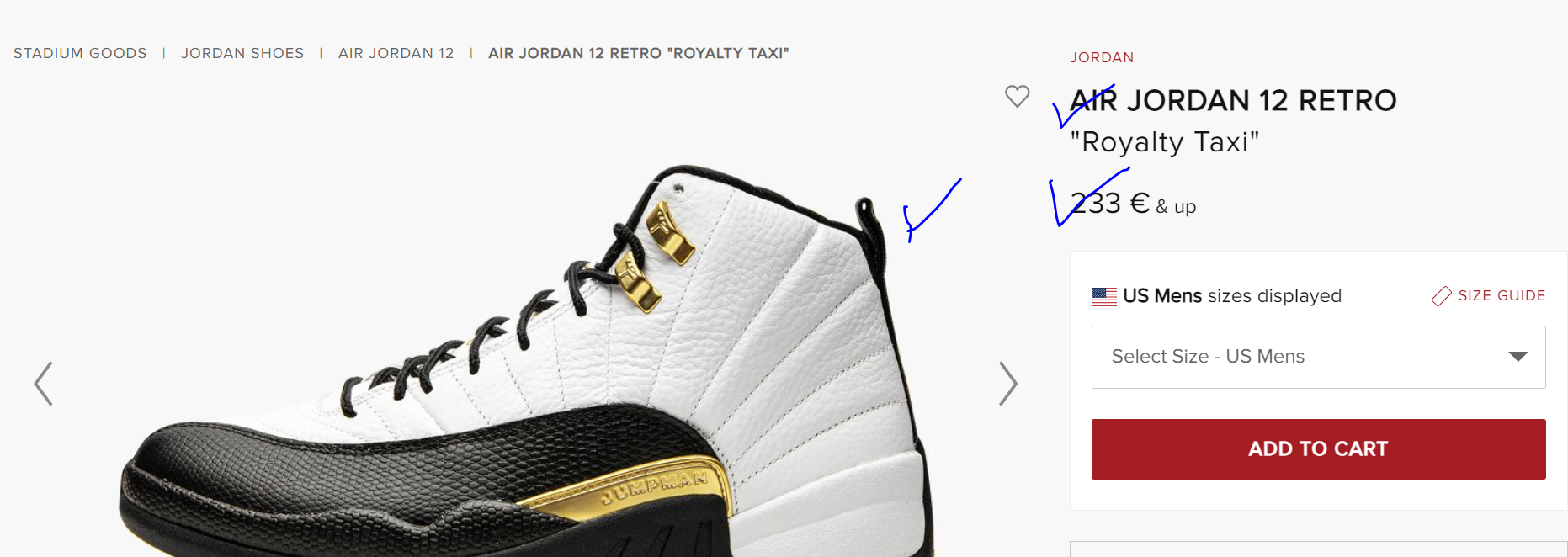The width and height of the screenshot is (1568, 557).
Task: Click current Royalty Taxi breadcrumb item
Action: 639,53
